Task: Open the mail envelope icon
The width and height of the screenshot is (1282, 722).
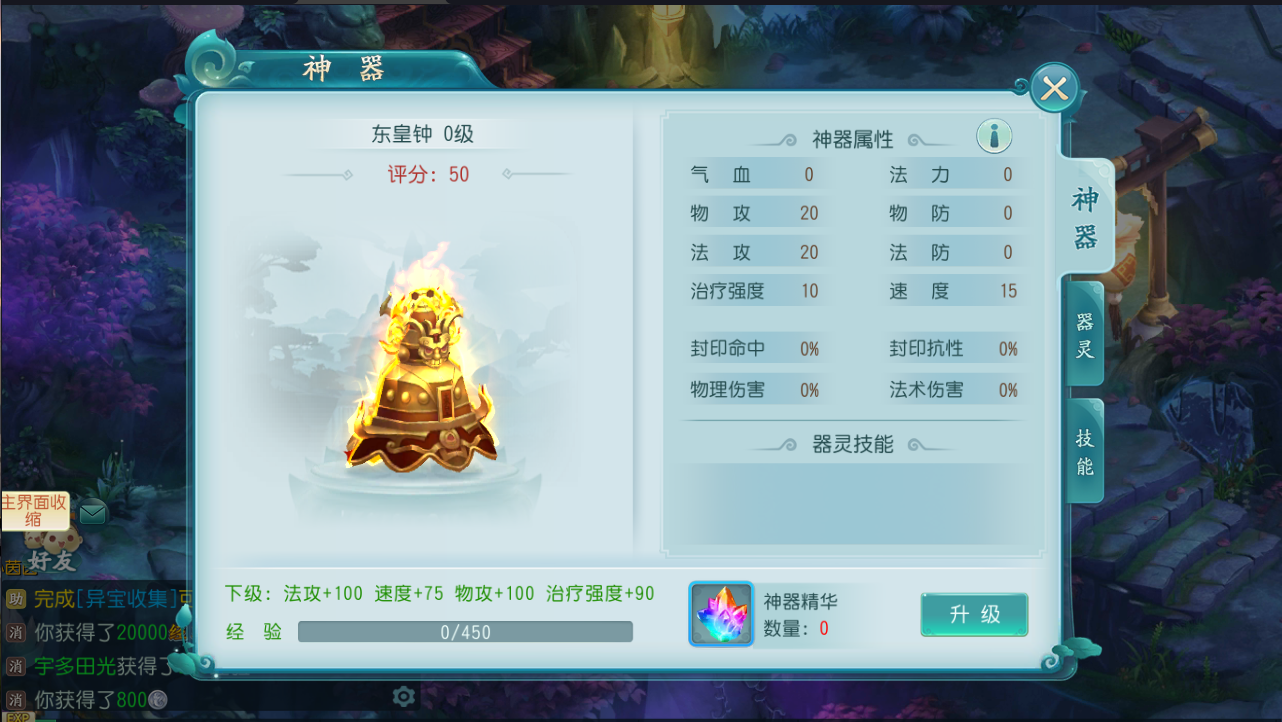Action: tap(93, 513)
